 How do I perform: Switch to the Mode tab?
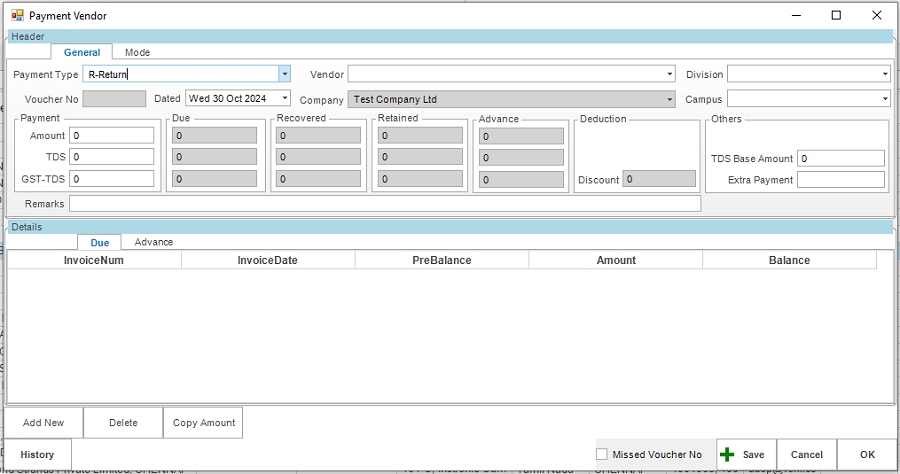point(137,52)
